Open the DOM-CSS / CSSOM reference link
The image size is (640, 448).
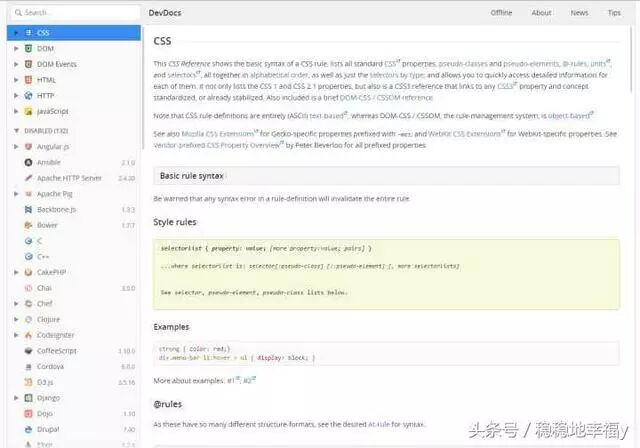click(x=386, y=98)
